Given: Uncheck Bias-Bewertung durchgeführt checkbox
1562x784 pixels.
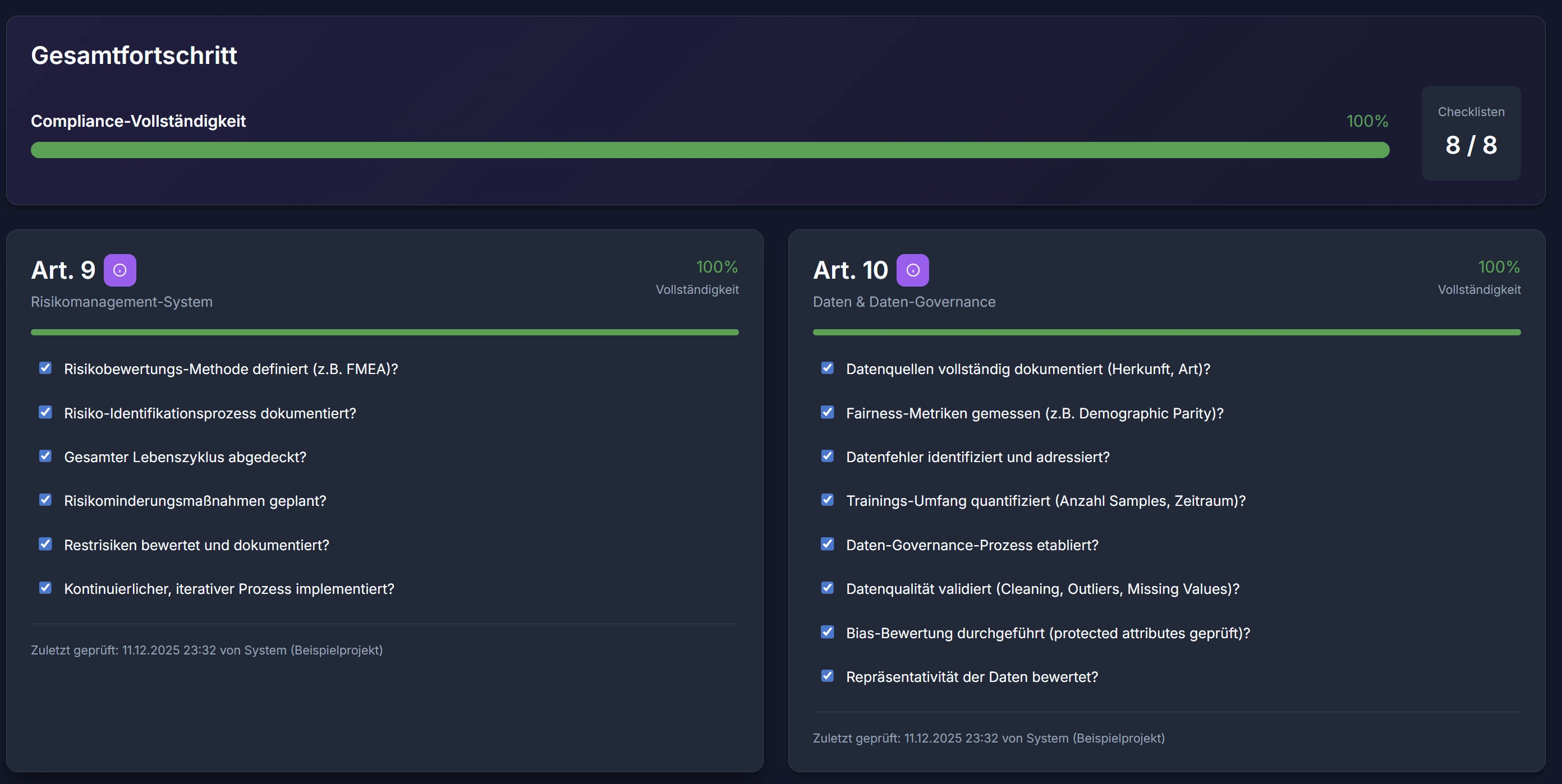Looking at the screenshot, I should coord(827,632).
